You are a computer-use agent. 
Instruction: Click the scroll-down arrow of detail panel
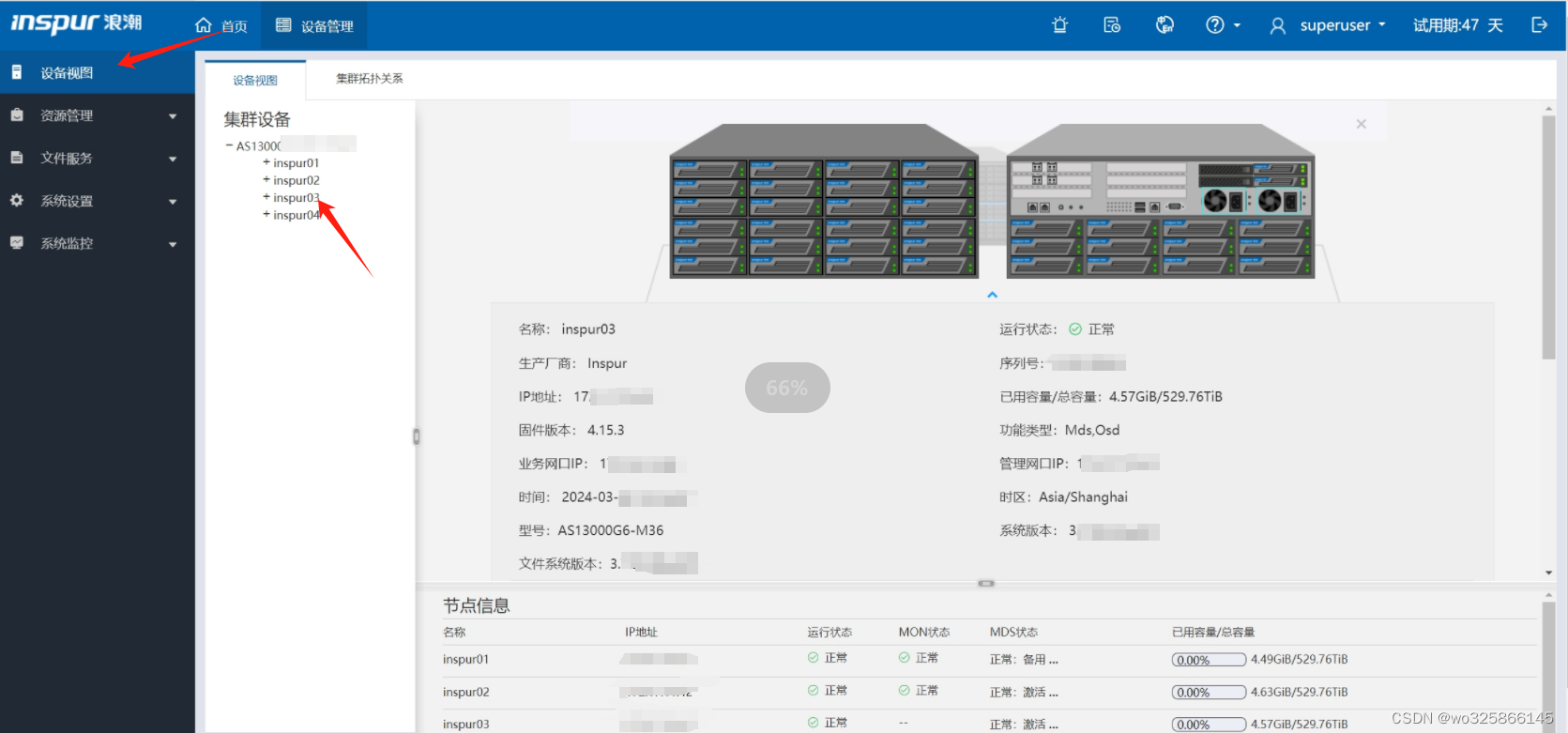point(1548,573)
